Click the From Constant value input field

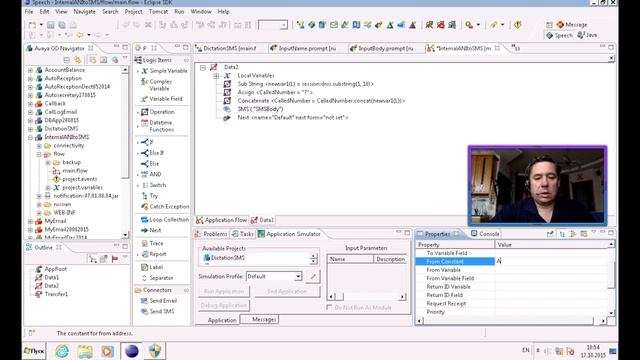pyautogui.click(x=552, y=261)
